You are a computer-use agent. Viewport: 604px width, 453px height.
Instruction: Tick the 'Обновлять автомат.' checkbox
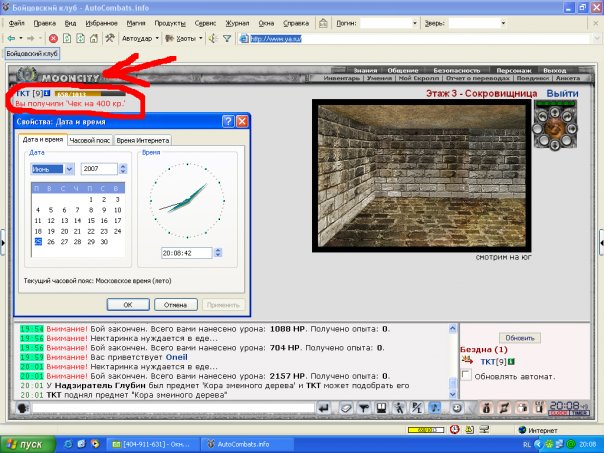pyautogui.click(x=466, y=374)
